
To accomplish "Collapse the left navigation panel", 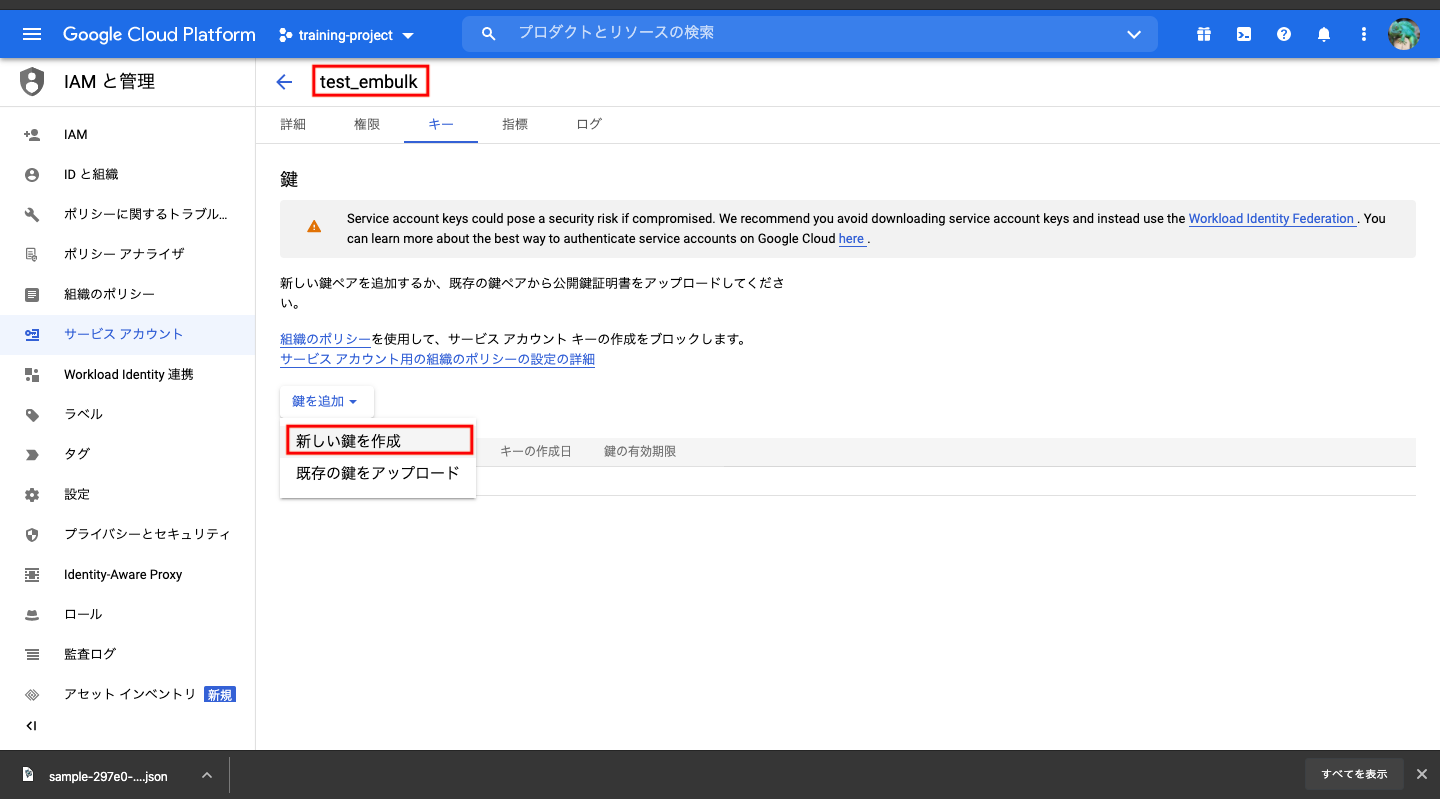I will tap(31, 726).
